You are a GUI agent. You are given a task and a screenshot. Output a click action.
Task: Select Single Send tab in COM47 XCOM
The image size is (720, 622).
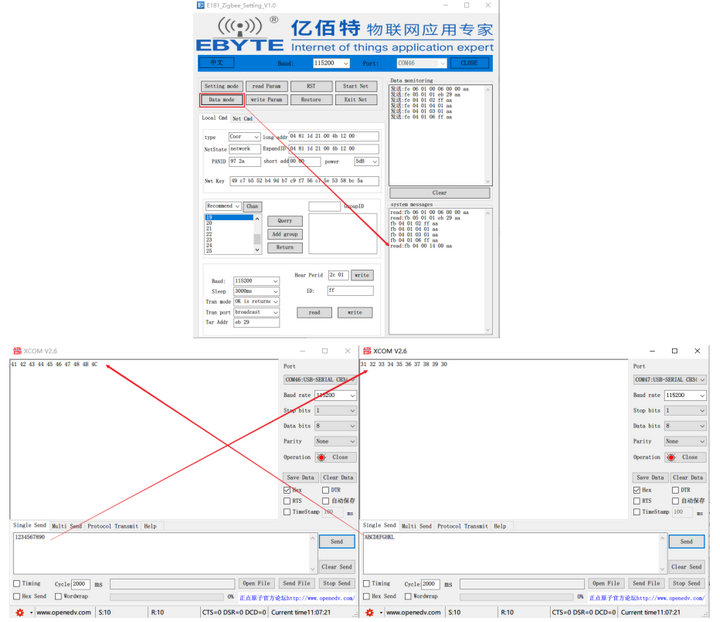[379, 525]
